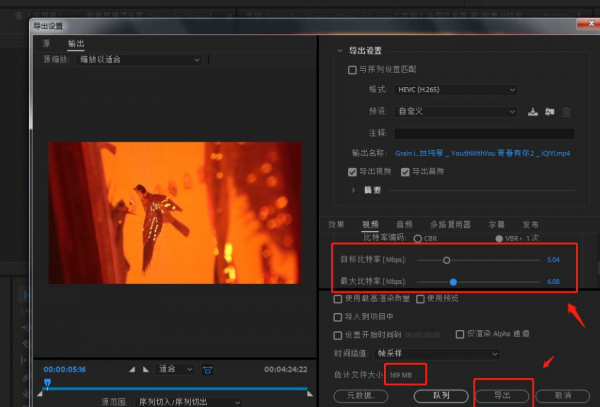Screen dimensions: 600x407
Task: Enable 导入到项目中 checkbox
Action: point(338,317)
